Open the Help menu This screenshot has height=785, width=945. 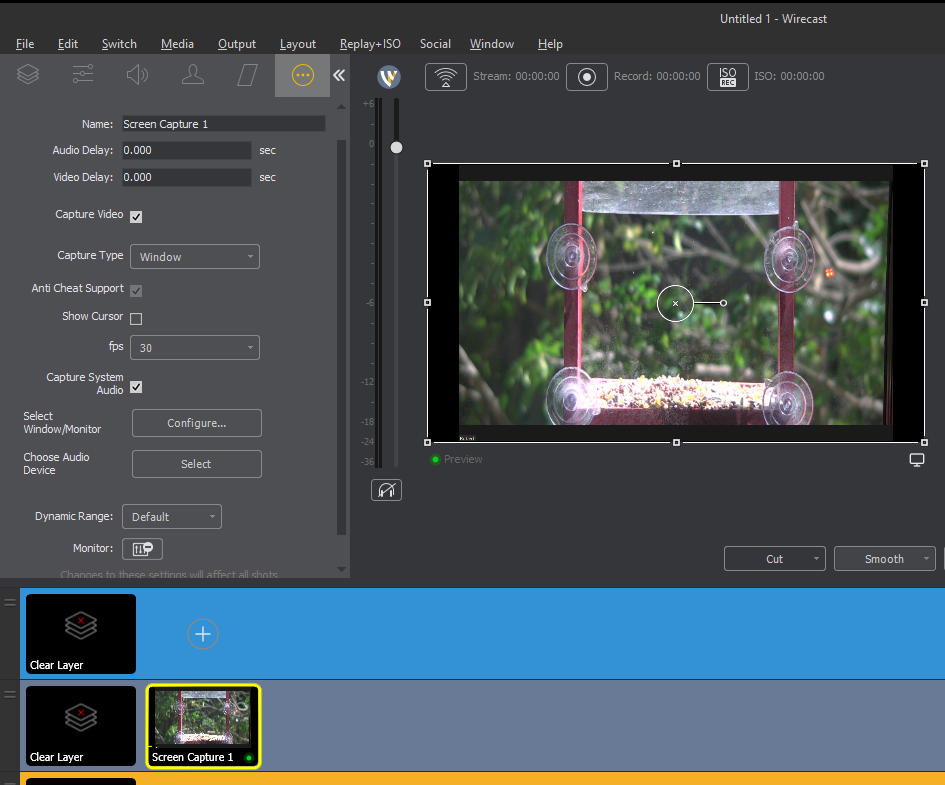pos(550,44)
